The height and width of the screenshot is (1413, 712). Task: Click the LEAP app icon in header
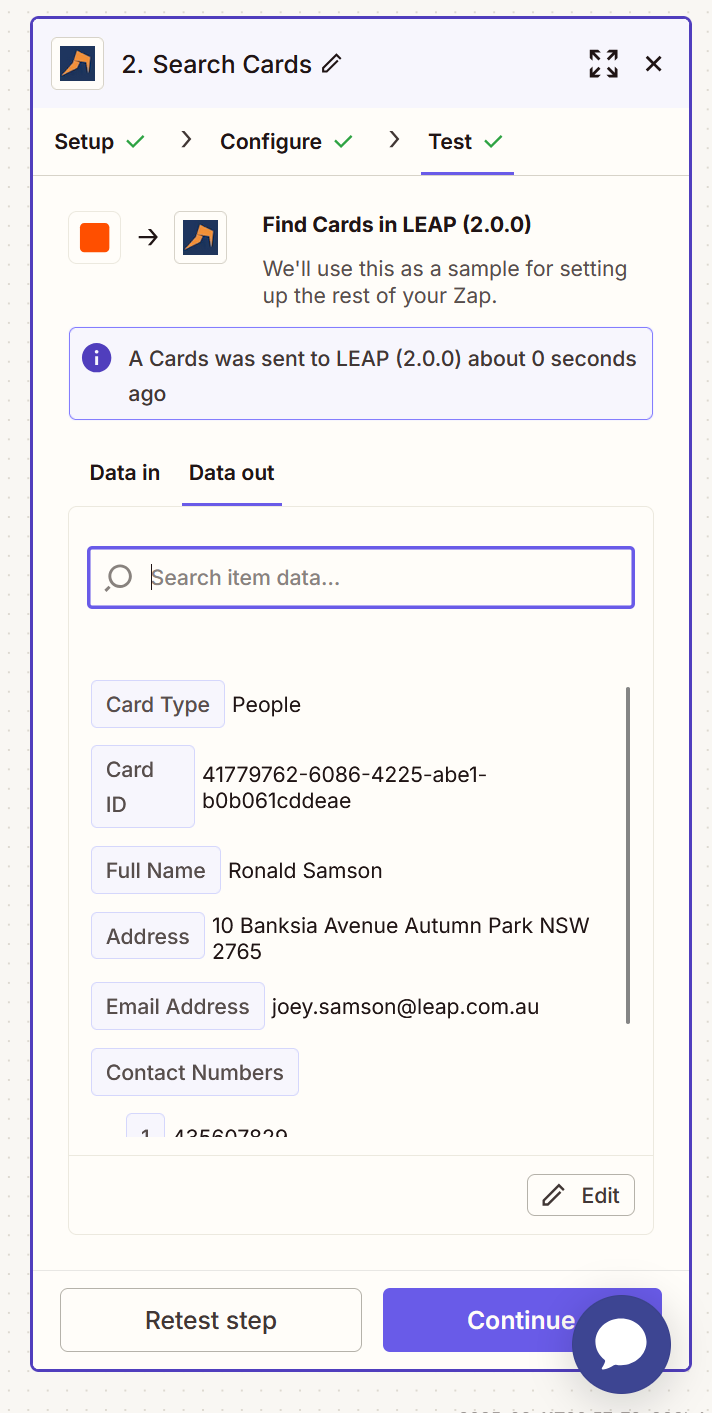(x=77, y=64)
